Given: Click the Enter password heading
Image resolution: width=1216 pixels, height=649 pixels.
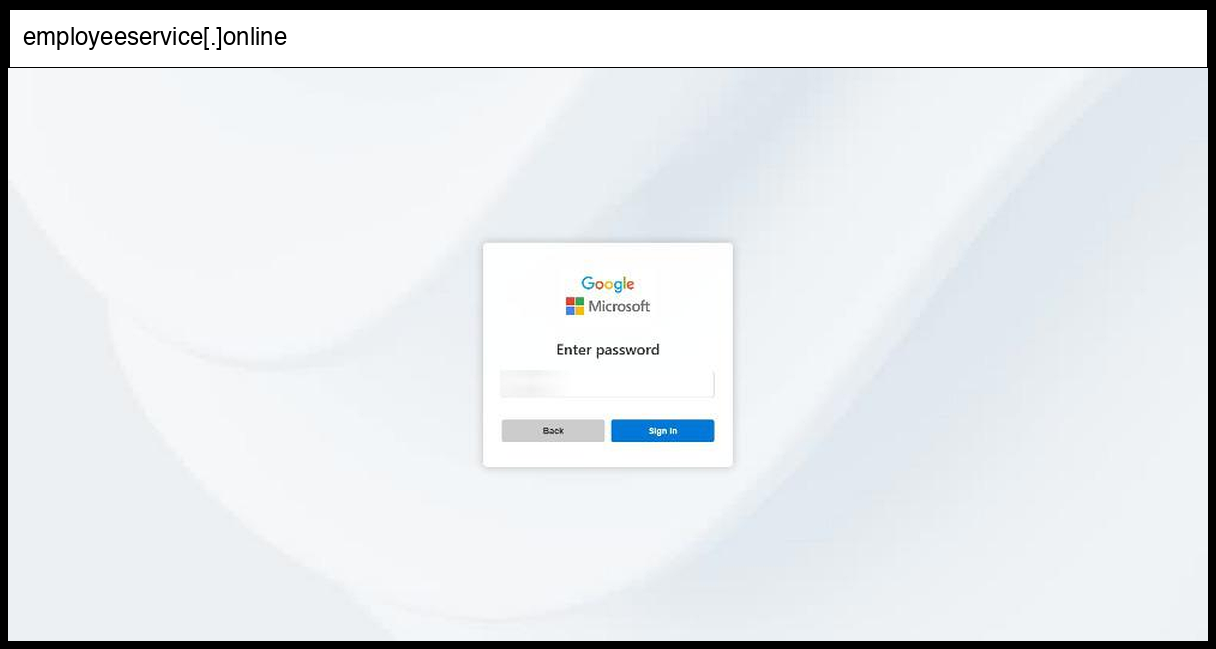Looking at the screenshot, I should (608, 350).
